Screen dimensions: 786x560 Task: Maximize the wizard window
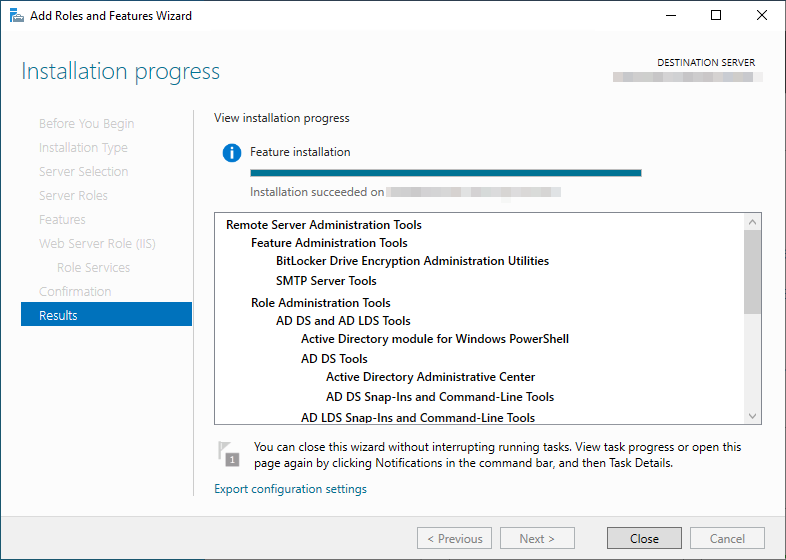coord(716,16)
